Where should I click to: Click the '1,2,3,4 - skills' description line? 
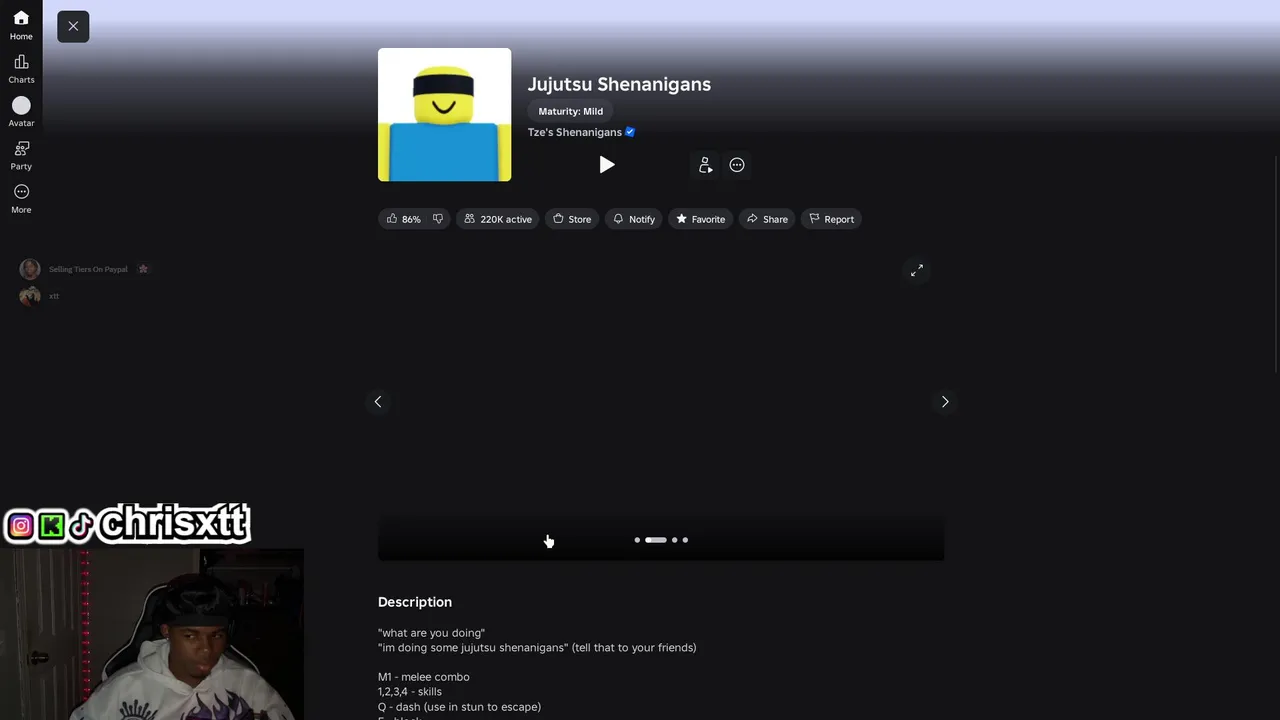[410, 692]
